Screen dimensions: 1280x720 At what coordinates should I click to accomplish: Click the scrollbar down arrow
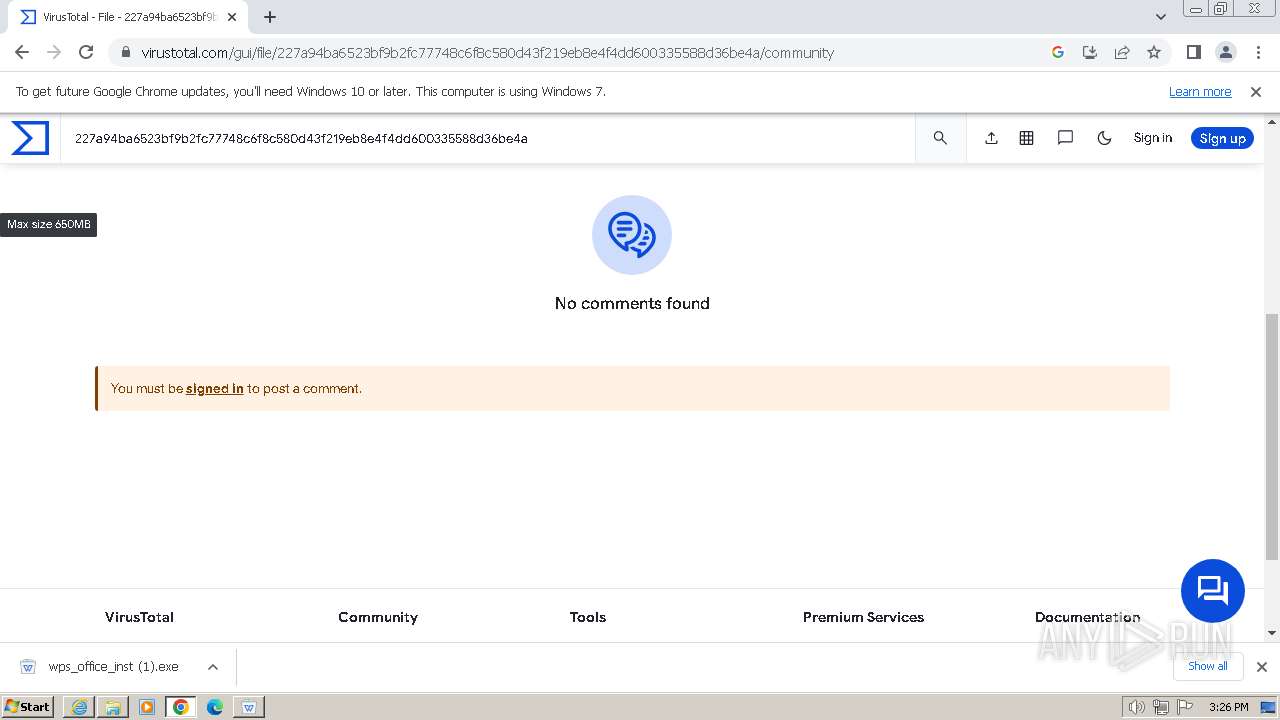click(1272, 633)
